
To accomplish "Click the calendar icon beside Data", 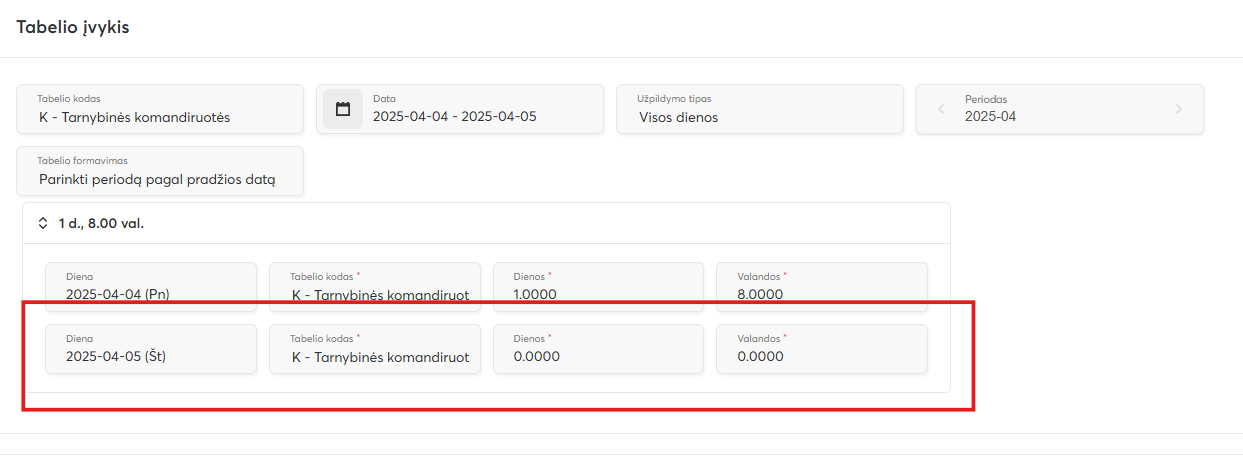I will pyautogui.click(x=343, y=109).
